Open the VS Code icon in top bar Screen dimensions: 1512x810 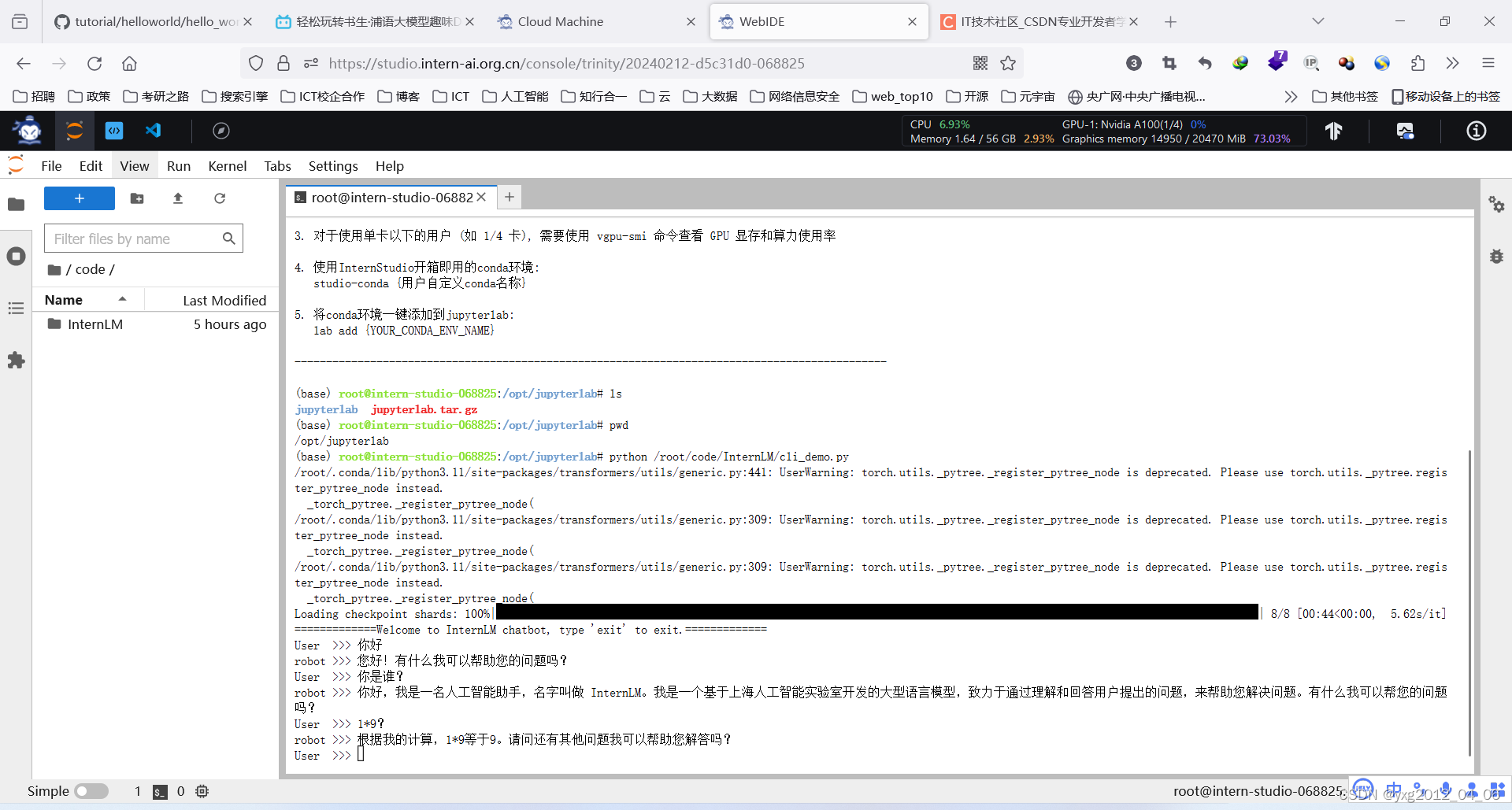pos(154,131)
